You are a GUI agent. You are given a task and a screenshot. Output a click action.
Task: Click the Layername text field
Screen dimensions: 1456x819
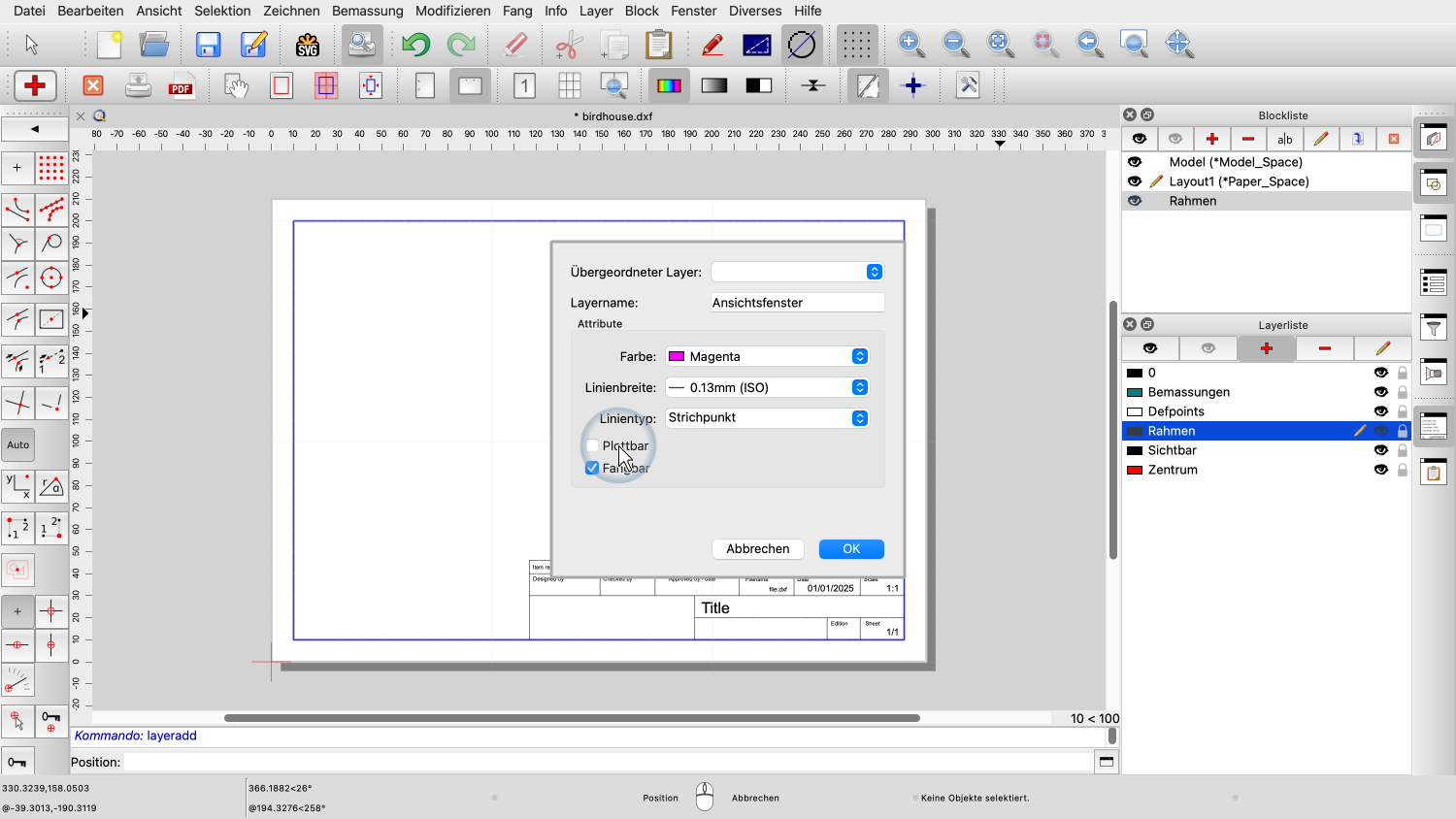click(797, 303)
